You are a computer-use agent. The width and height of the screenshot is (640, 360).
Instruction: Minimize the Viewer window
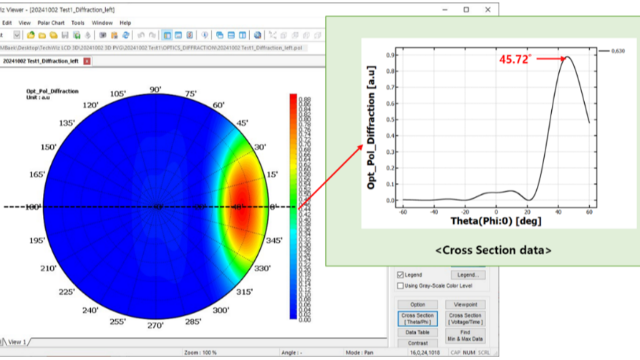[445, 9]
